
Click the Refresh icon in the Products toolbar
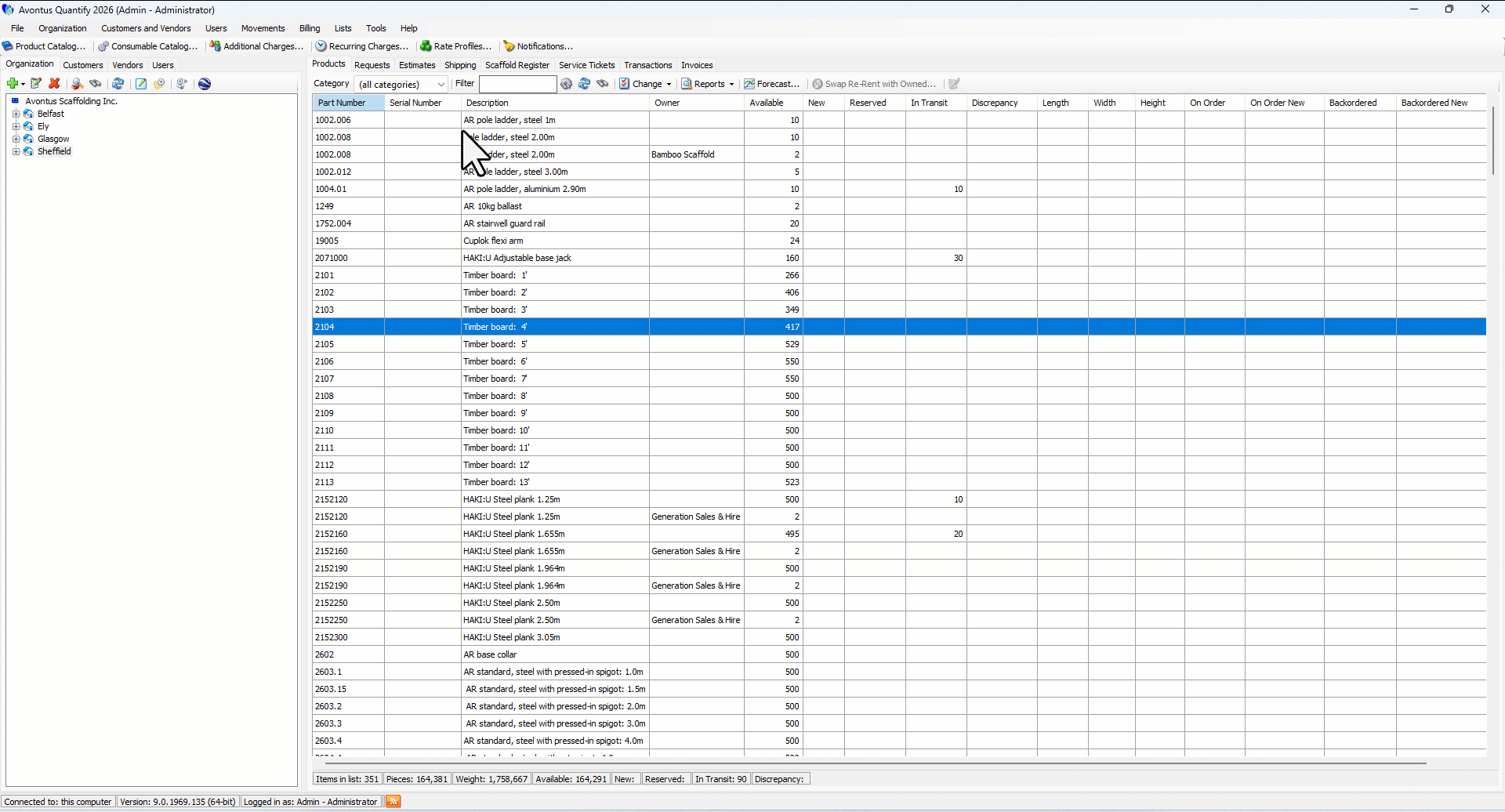(585, 84)
